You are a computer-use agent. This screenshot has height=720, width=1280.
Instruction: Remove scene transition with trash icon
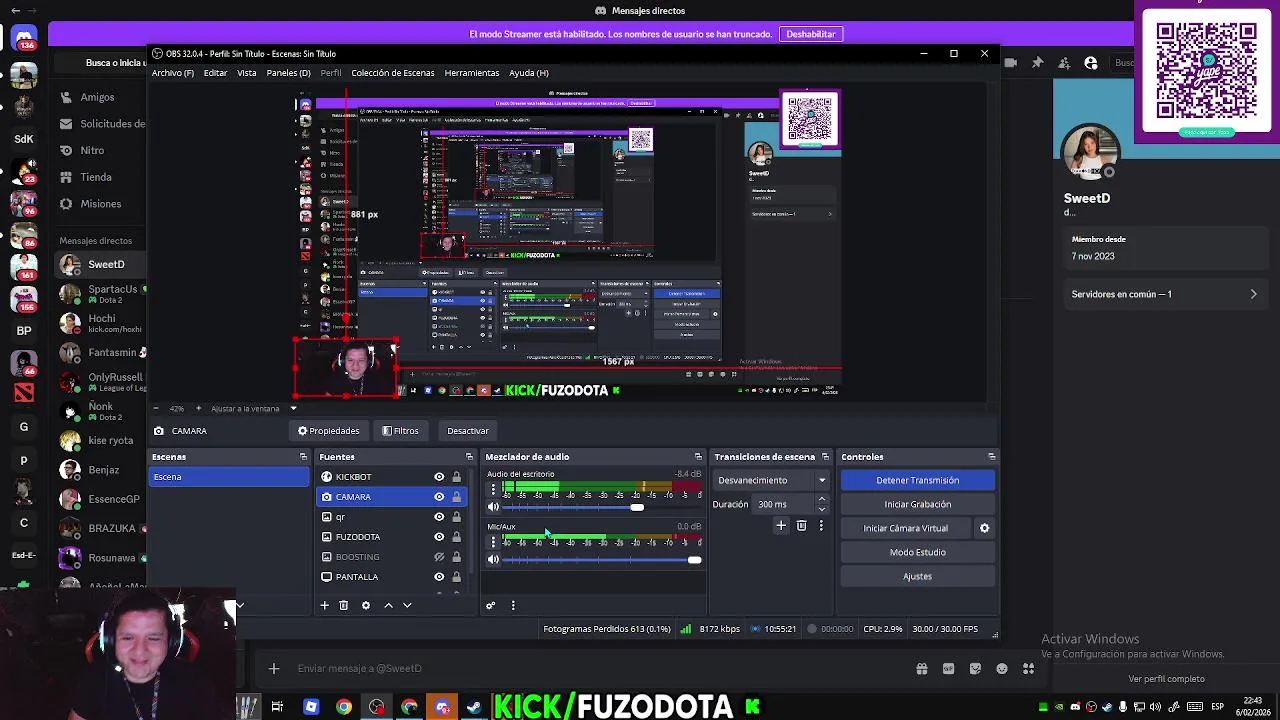pyautogui.click(x=801, y=525)
